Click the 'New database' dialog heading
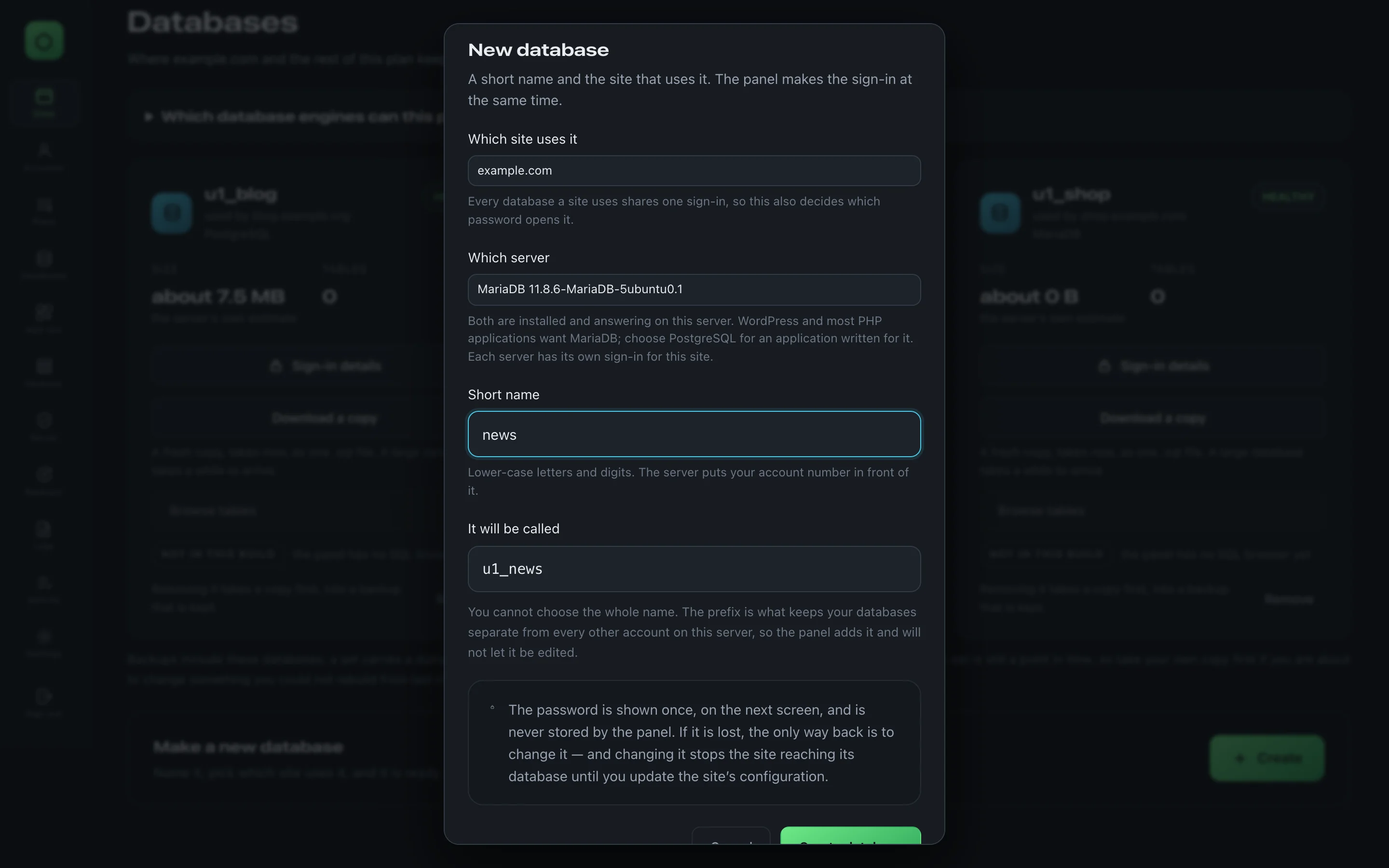The width and height of the screenshot is (1389, 868). [538, 50]
